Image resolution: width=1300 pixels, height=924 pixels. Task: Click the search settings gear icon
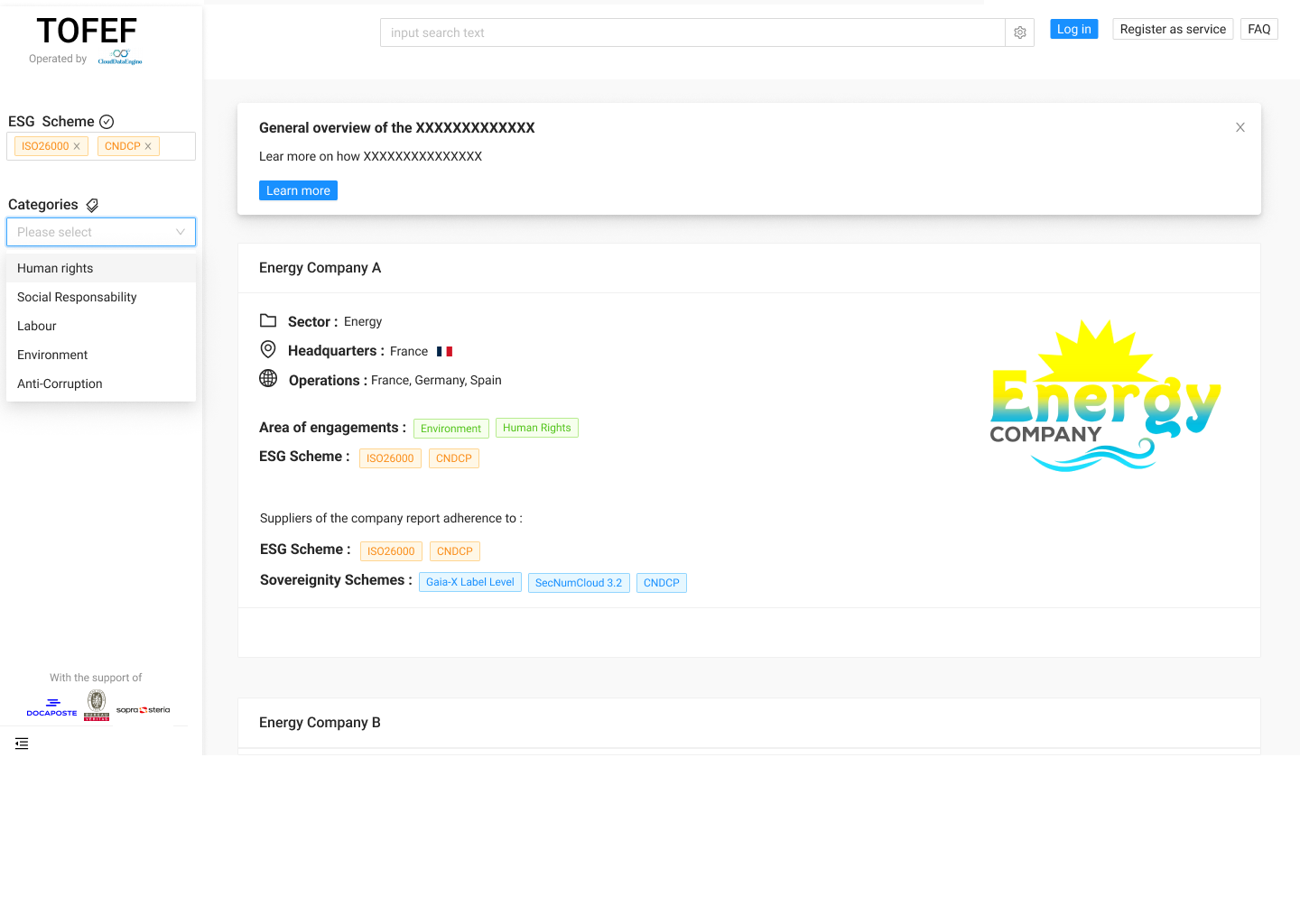click(x=1019, y=32)
